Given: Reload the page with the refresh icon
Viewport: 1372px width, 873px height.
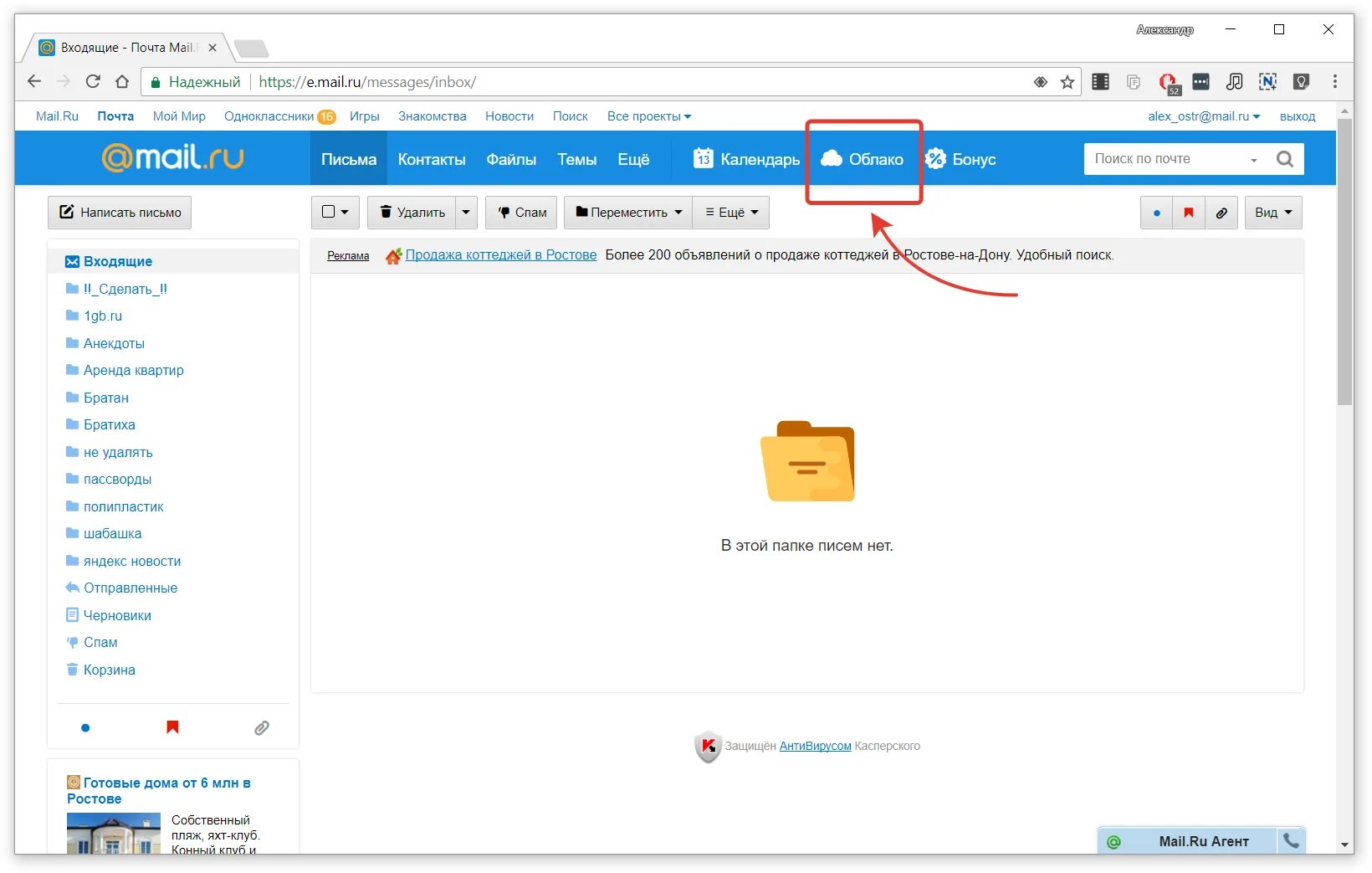Looking at the screenshot, I should coord(93,81).
